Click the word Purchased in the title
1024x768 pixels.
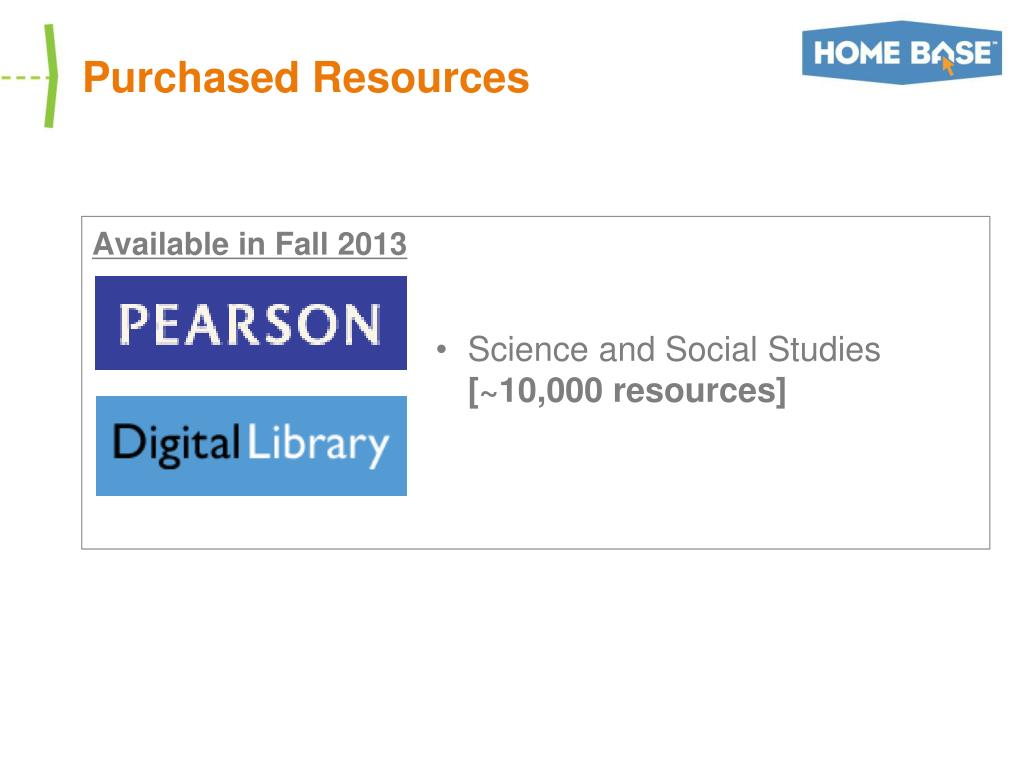click(191, 78)
